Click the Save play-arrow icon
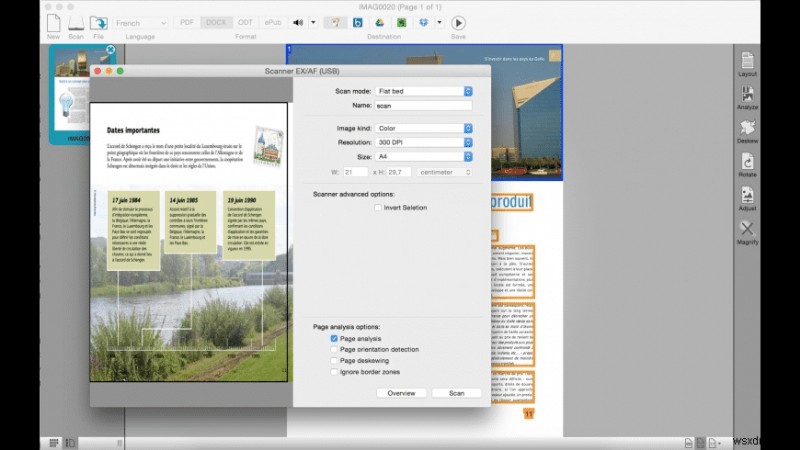The image size is (800, 450). [458, 22]
